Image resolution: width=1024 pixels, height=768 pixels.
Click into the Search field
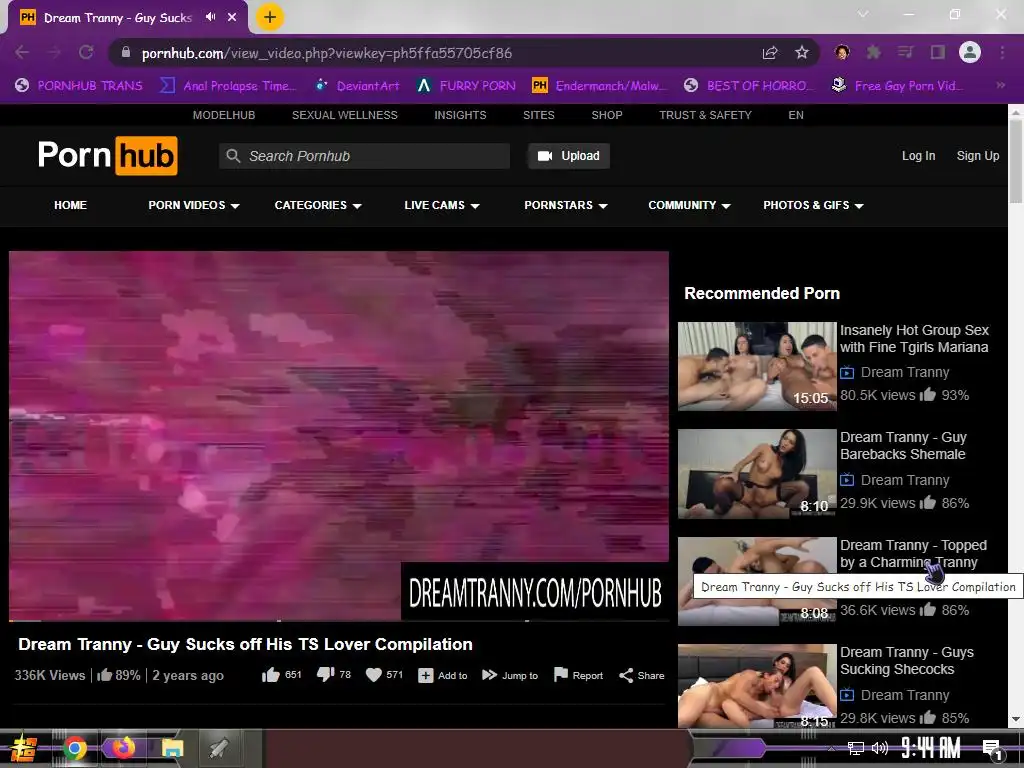(364, 156)
